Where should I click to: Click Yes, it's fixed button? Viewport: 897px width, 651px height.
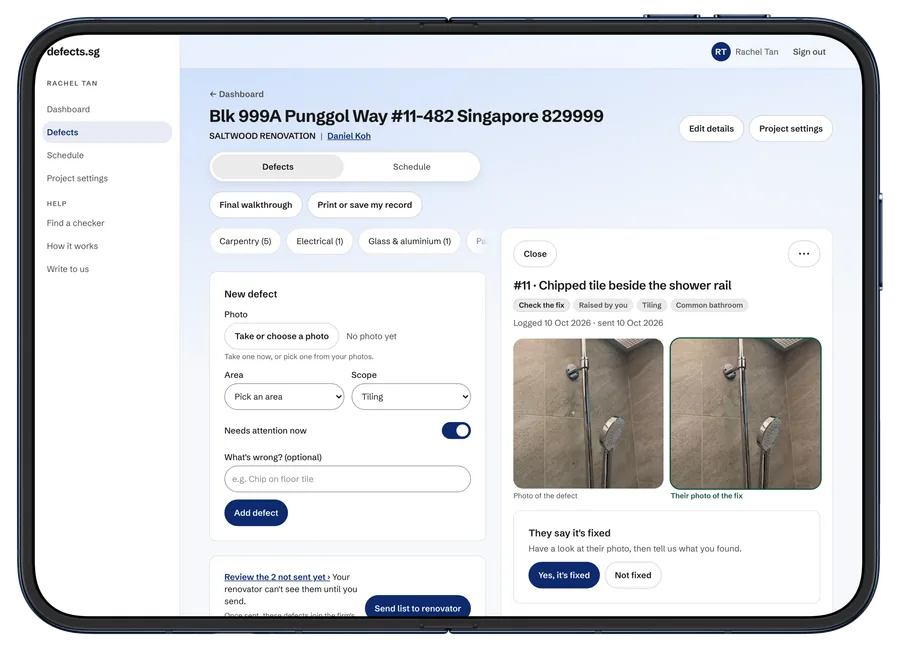tap(563, 575)
